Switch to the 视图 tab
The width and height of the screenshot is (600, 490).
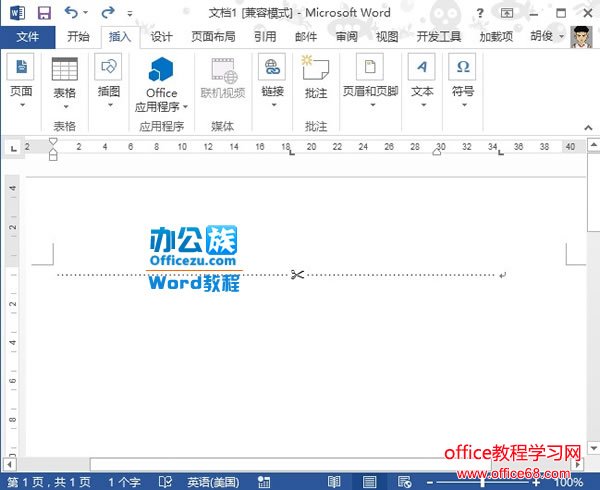[387, 37]
